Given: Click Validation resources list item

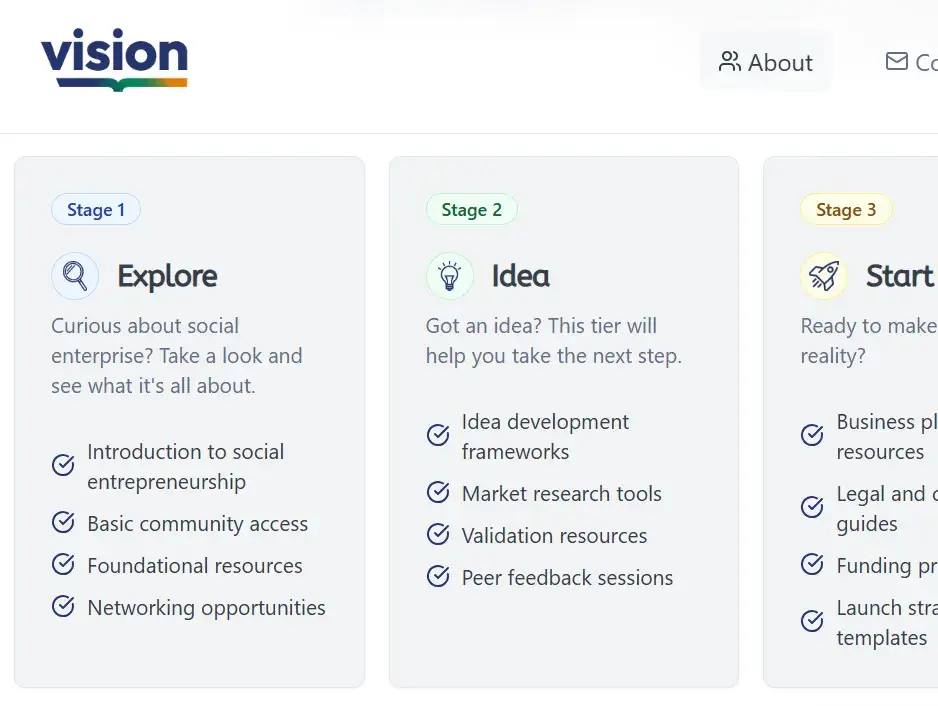Looking at the screenshot, I should click(x=554, y=535).
